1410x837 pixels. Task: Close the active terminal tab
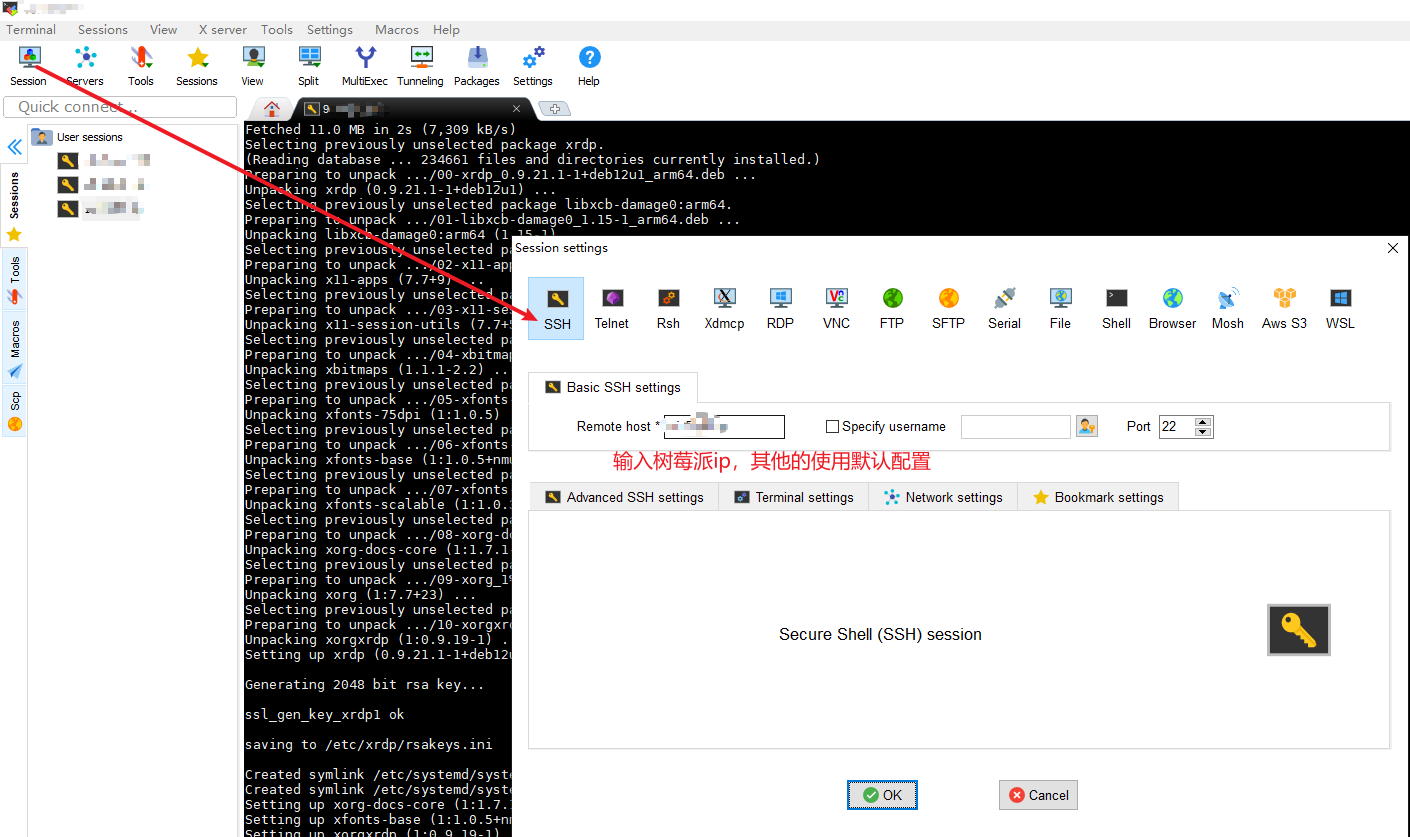(x=517, y=109)
